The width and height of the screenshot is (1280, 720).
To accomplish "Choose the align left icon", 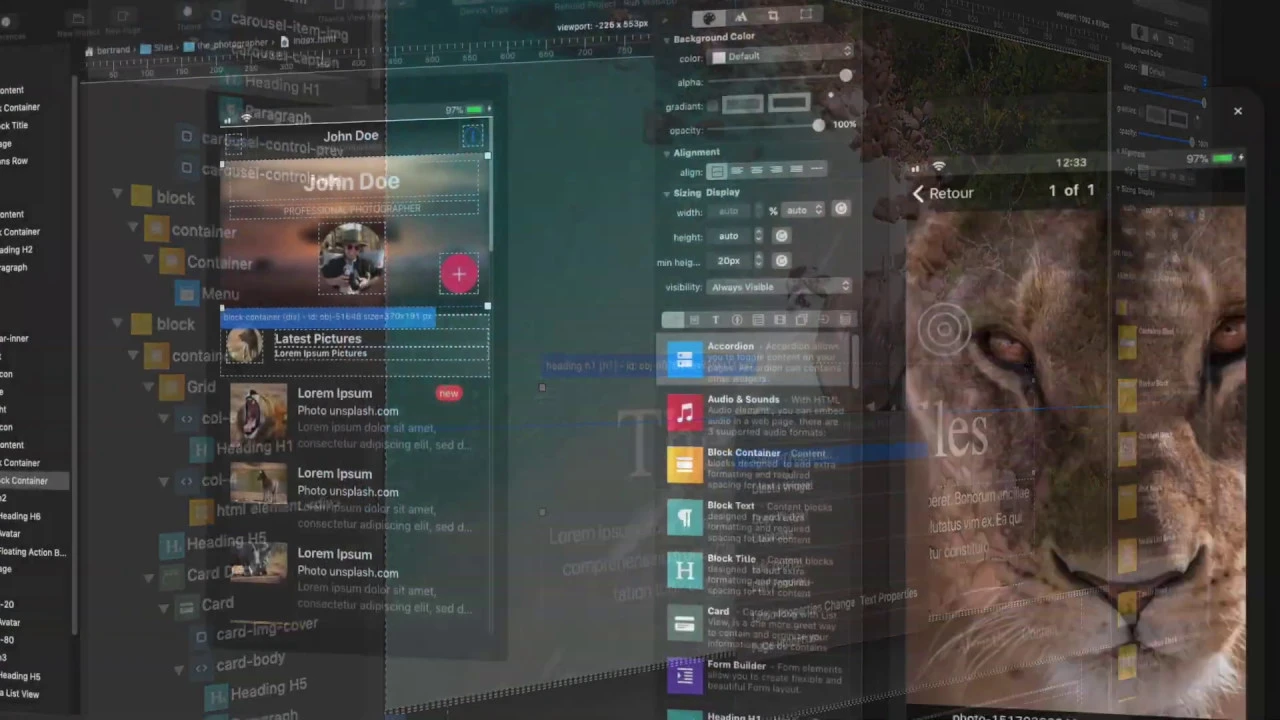I will (737, 171).
